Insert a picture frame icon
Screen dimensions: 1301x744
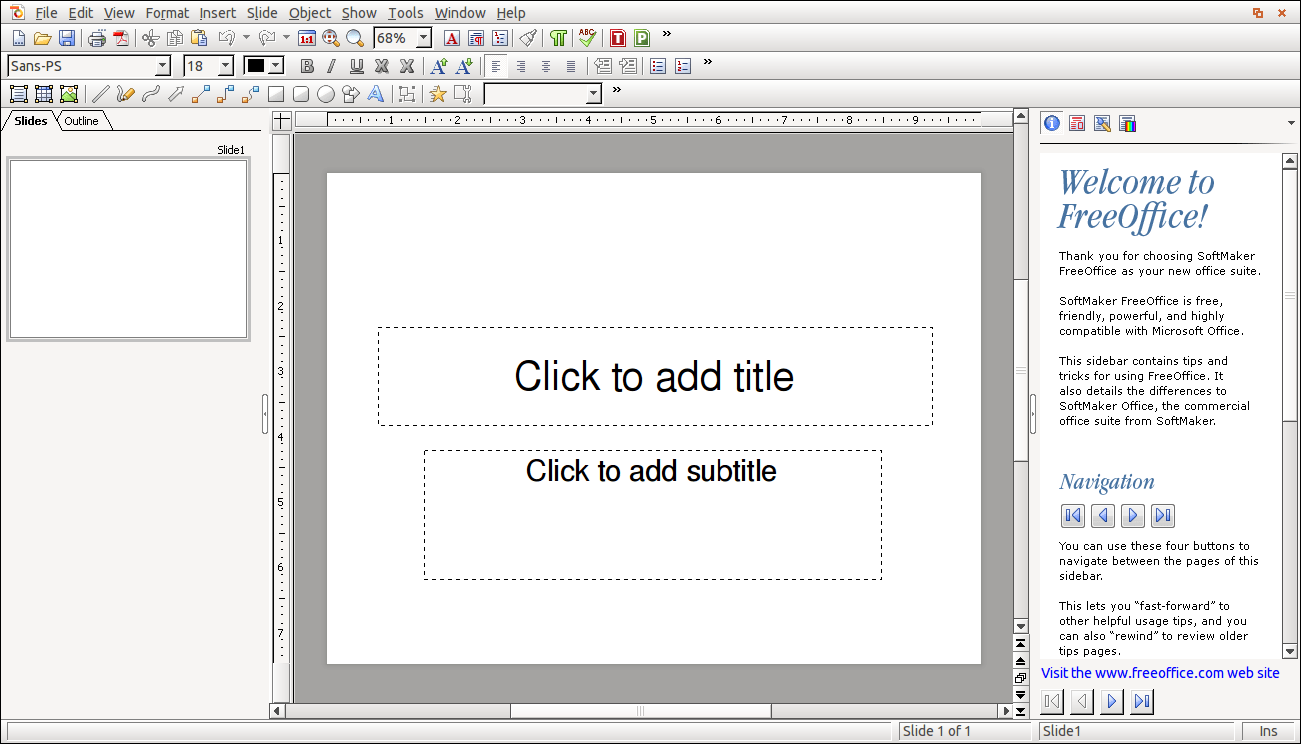tap(68, 94)
